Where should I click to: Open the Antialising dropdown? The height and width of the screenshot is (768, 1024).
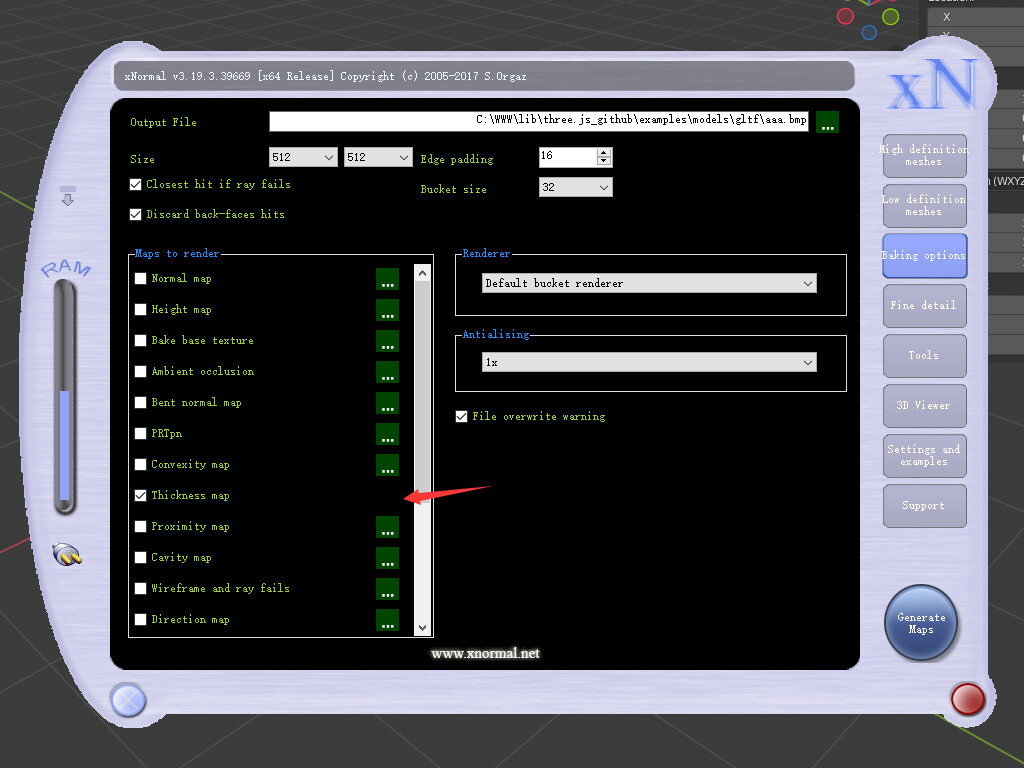click(x=649, y=362)
